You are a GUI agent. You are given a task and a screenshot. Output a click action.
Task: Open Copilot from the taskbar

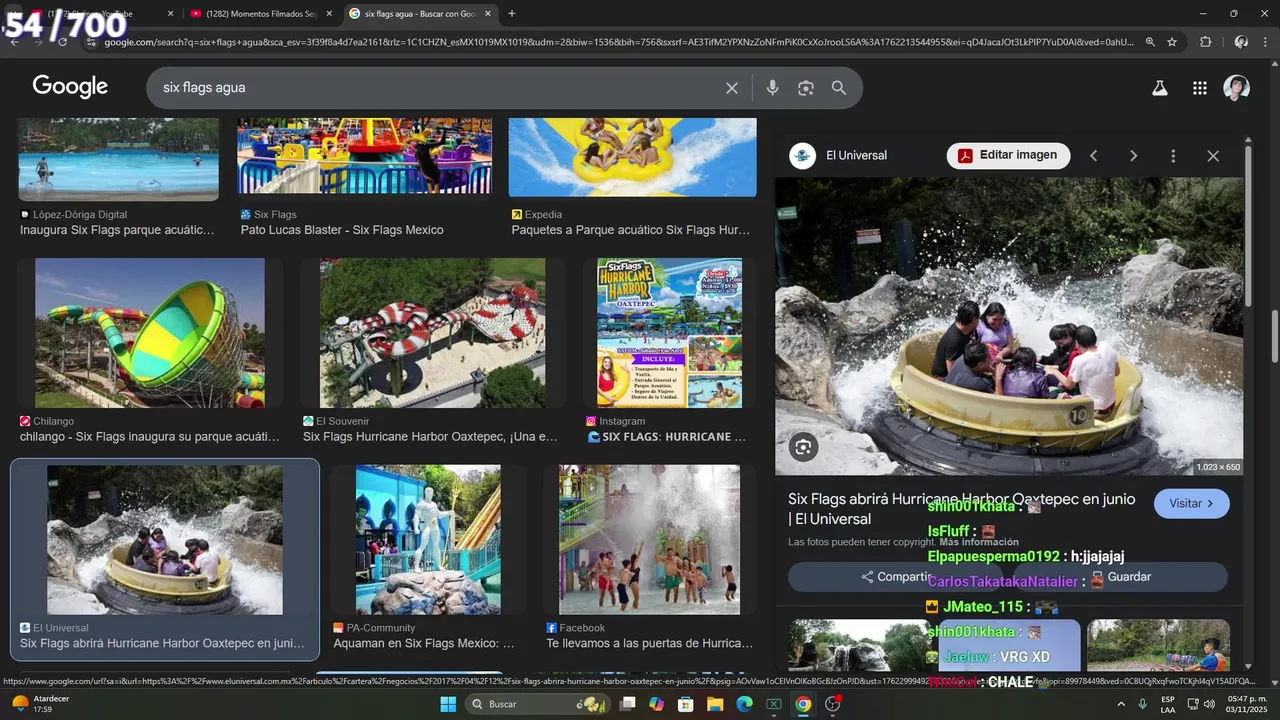tap(657, 704)
